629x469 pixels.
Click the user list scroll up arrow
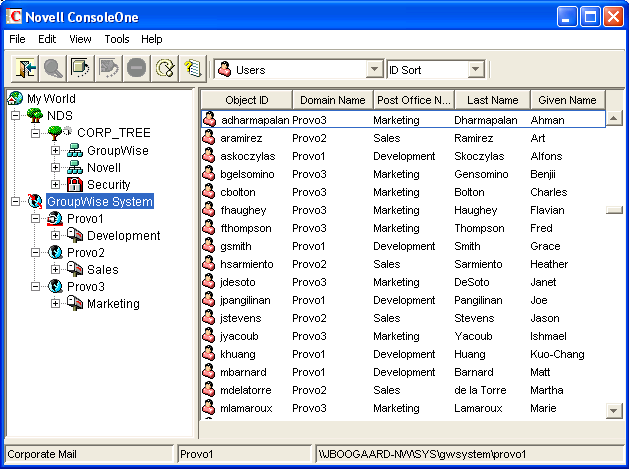614,118
